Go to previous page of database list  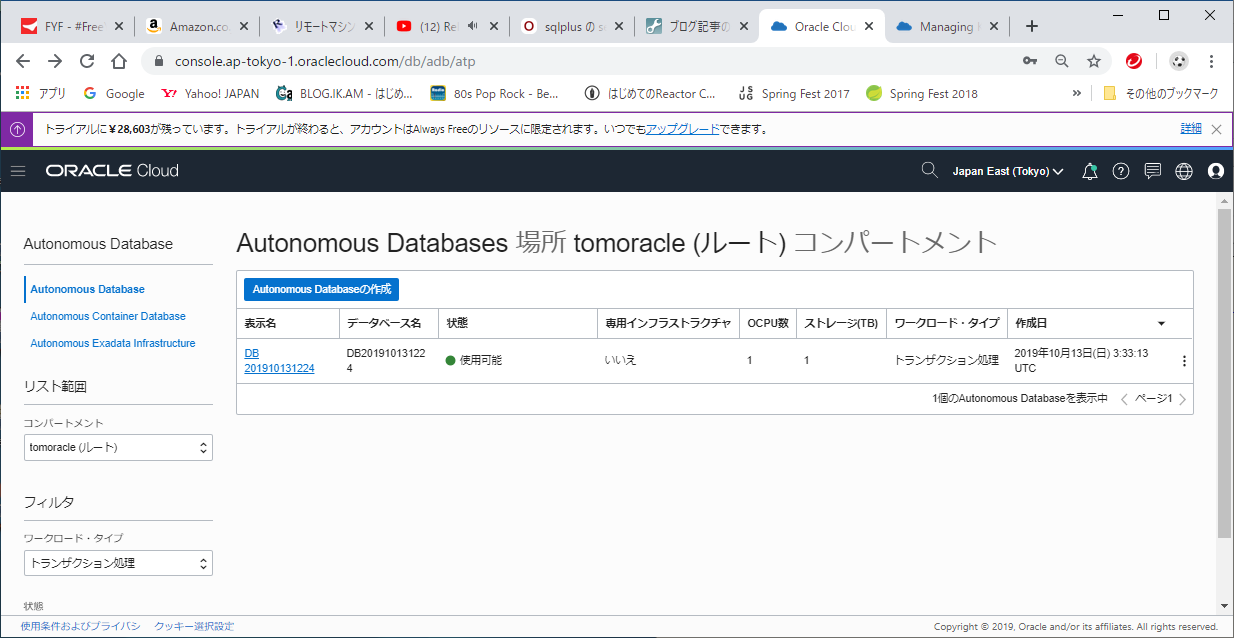(x=1124, y=399)
